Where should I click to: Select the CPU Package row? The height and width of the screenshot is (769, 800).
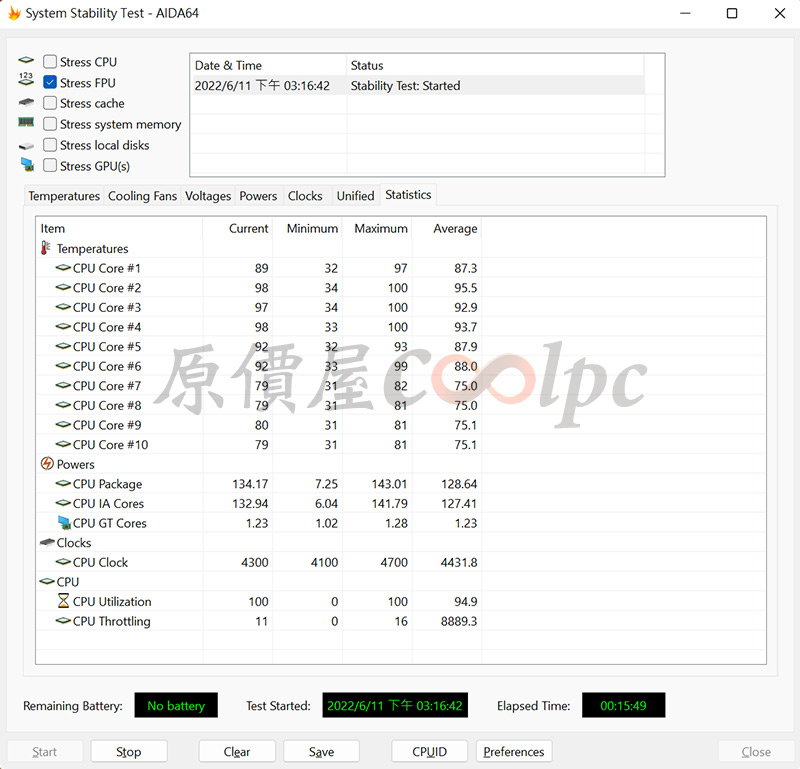click(x=107, y=484)
